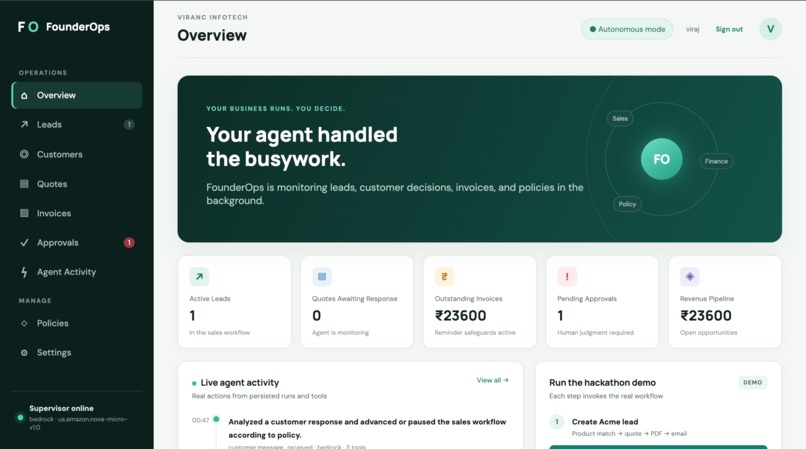Click the Revenue Pipeline ₹23600 amount
The height and width of the screenshot is (449, 806).
(706, 315)
